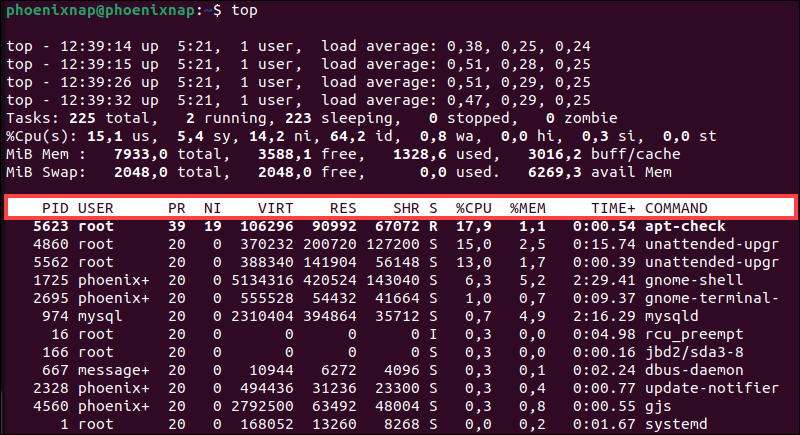Select the %CPU column header

point(473,208)
